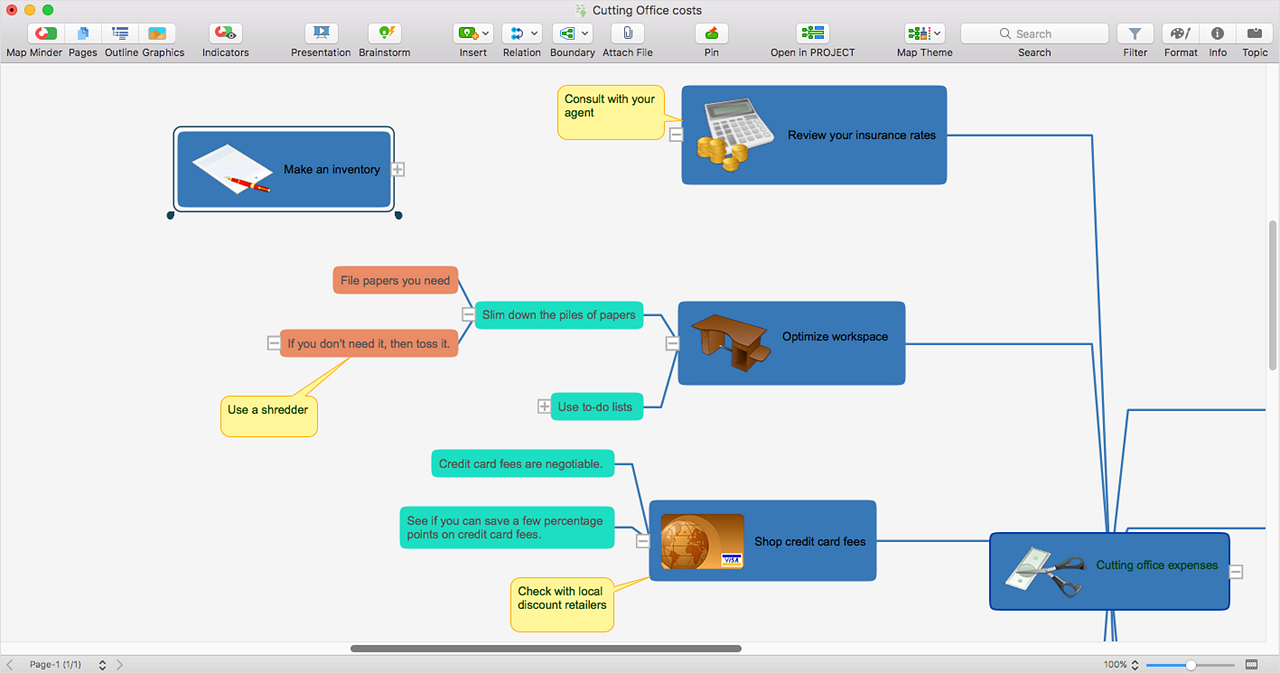The width and height of the screenshot is (1280, 673).
Task: Click the green full-screen window button
Action: coord(48,10)
